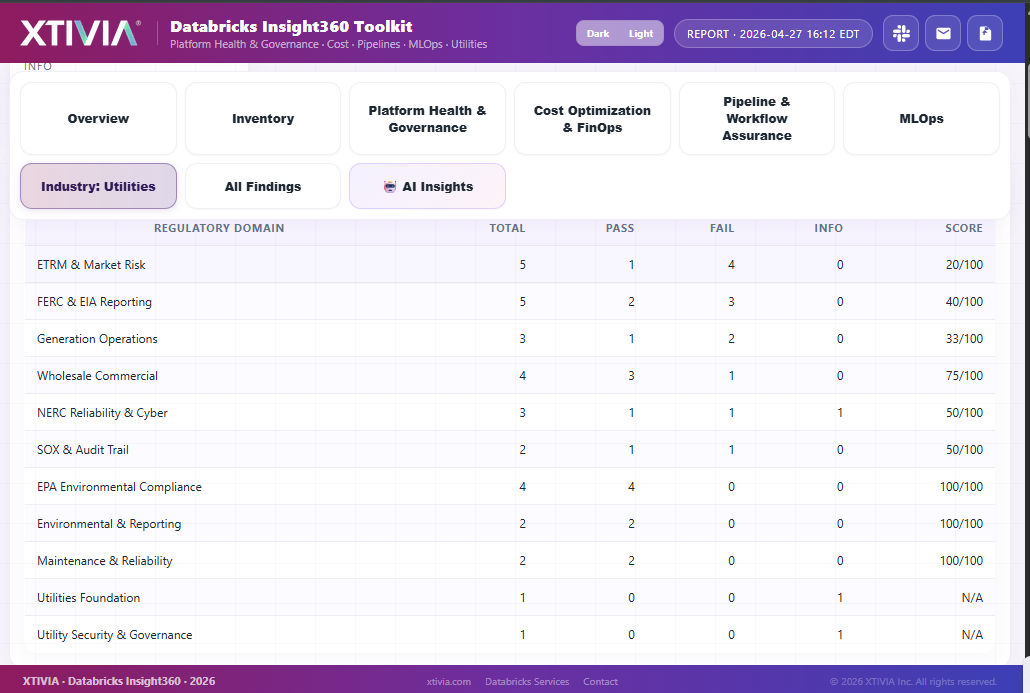The image size is (1030, 693).
Task: Click the TOTAL column header
Action: [507, 228]
